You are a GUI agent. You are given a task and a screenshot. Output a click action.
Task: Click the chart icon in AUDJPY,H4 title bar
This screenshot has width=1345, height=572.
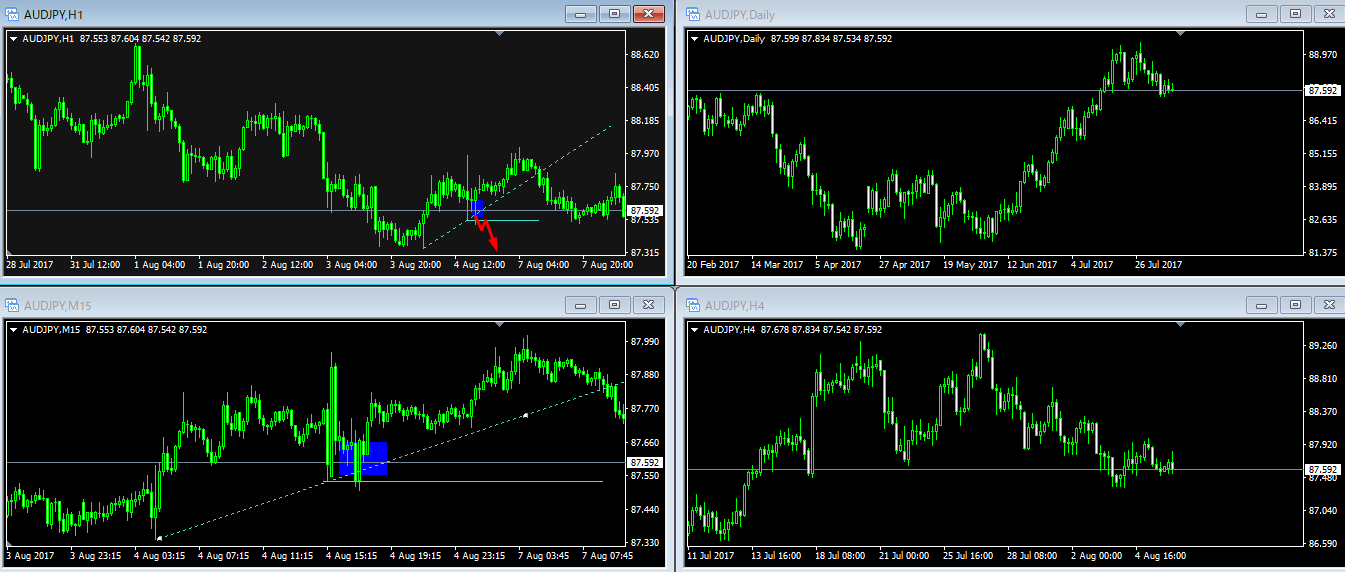(692, 305)
